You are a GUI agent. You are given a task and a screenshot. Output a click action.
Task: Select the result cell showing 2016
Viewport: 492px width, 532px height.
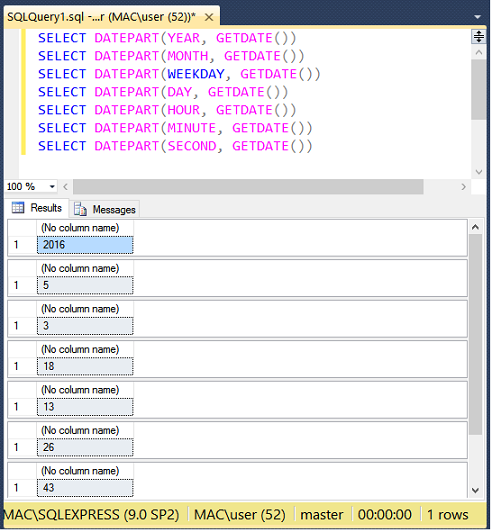tap(85, 245)
